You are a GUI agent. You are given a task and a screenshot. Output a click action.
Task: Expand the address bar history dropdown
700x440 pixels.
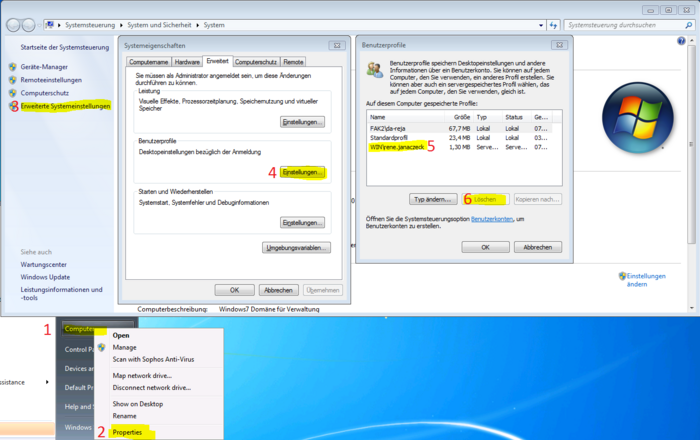(541, 25)
